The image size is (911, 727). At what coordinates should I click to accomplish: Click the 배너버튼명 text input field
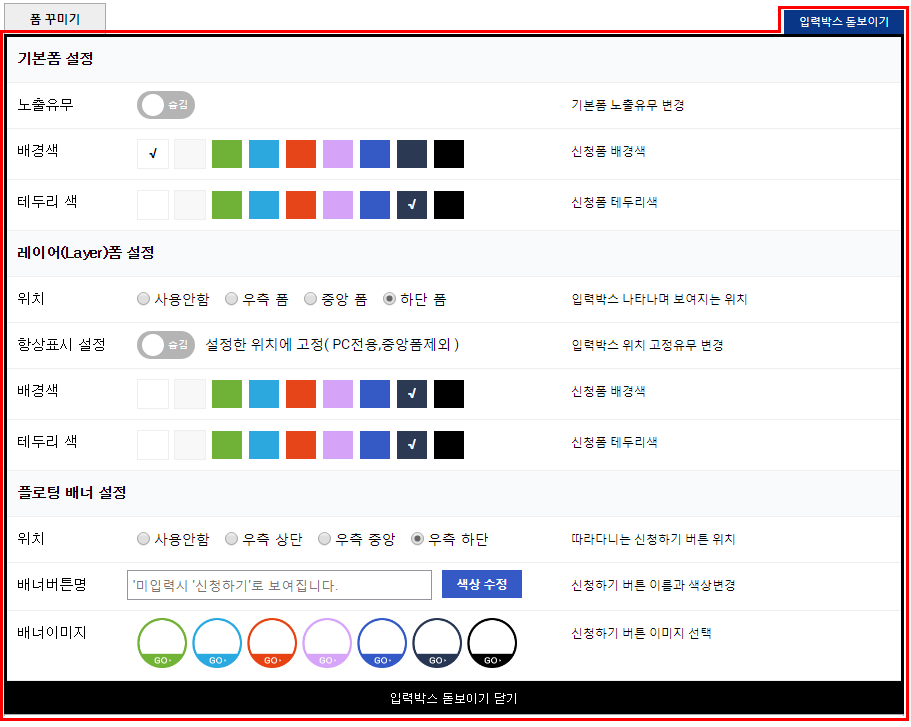279,585
